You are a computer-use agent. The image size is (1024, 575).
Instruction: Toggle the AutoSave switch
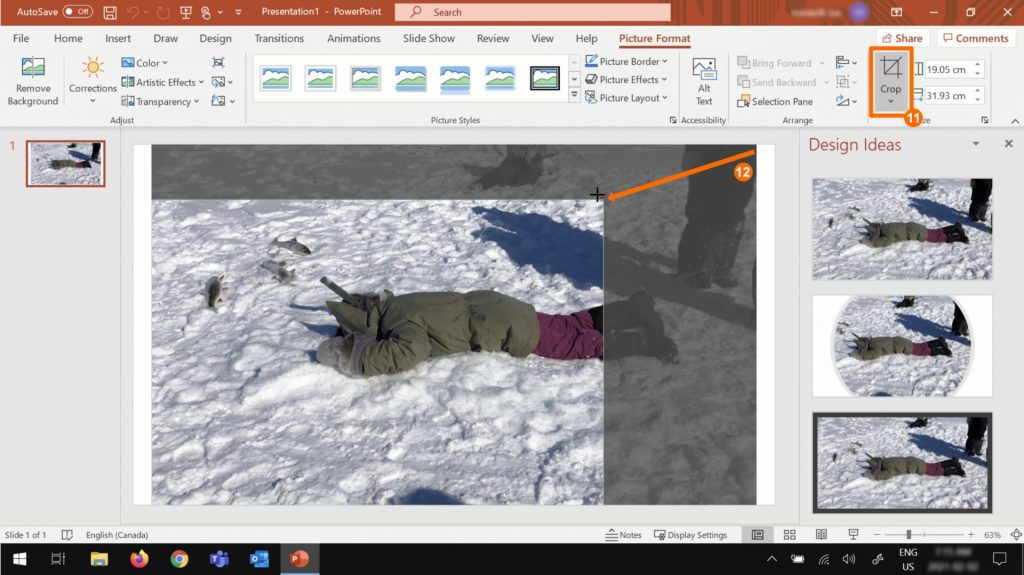(77, 12)
